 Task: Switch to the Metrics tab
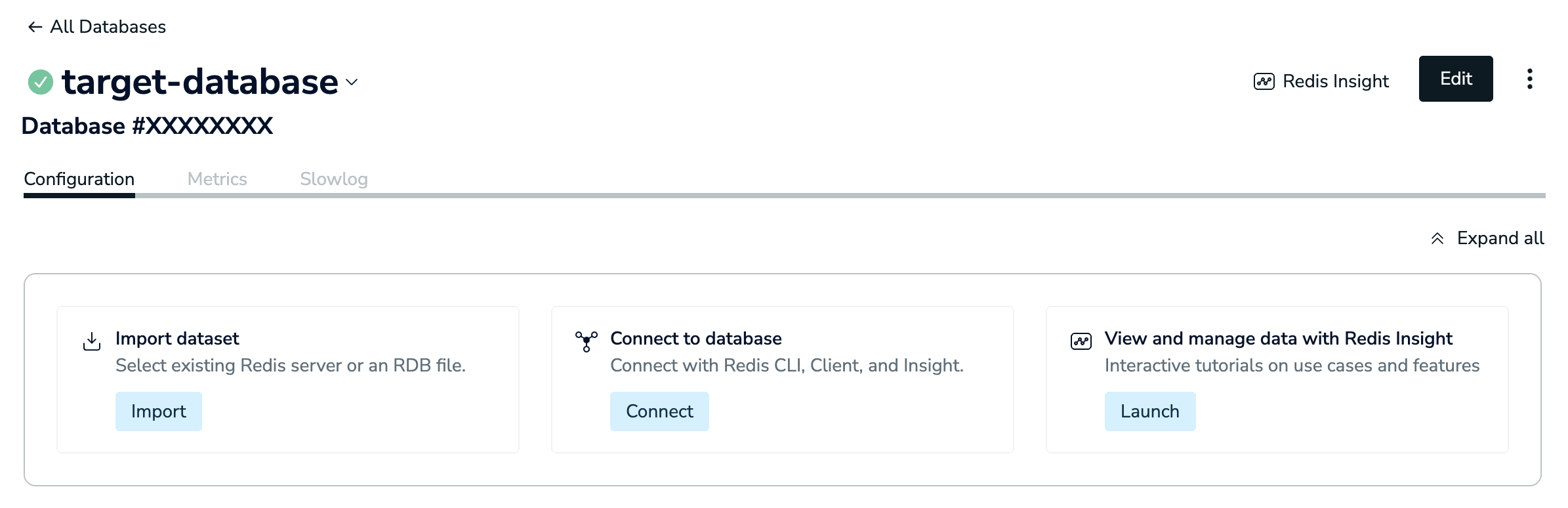click(217, 179)
